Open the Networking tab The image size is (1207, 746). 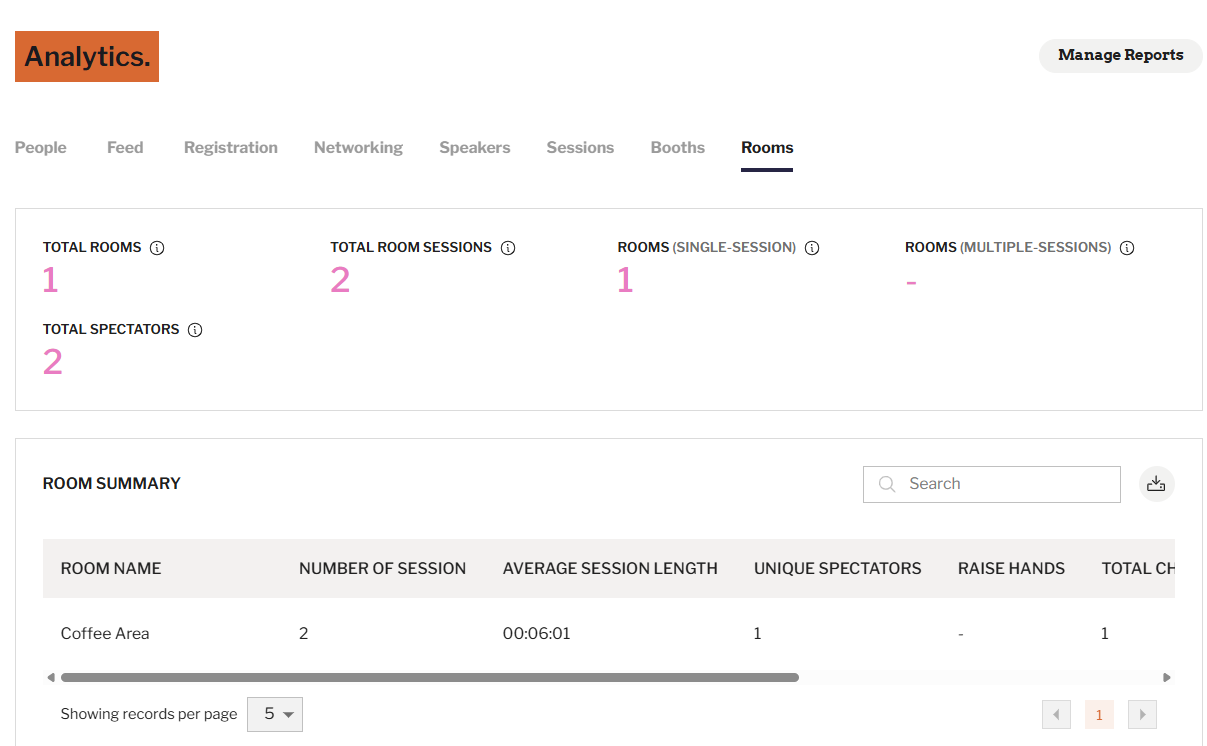[x=358, y=148]
